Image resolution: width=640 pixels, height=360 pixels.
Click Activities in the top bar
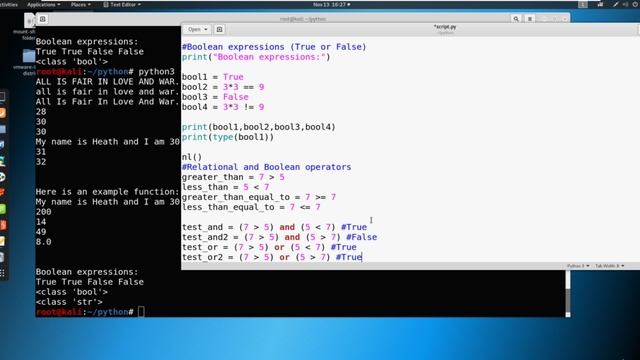tap(9, 4)
